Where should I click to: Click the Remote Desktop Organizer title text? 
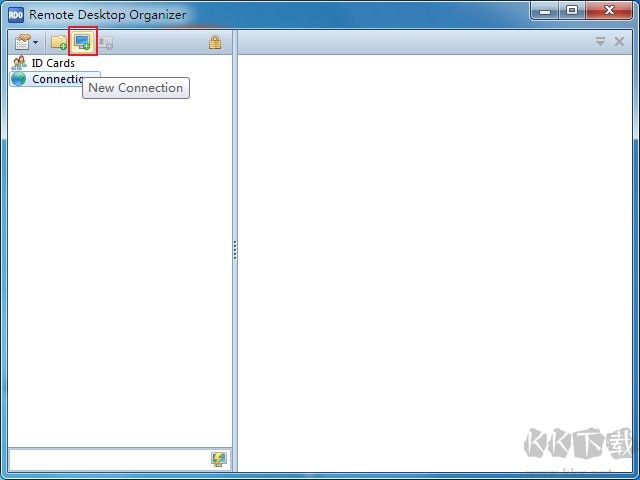tap(107, 15)
